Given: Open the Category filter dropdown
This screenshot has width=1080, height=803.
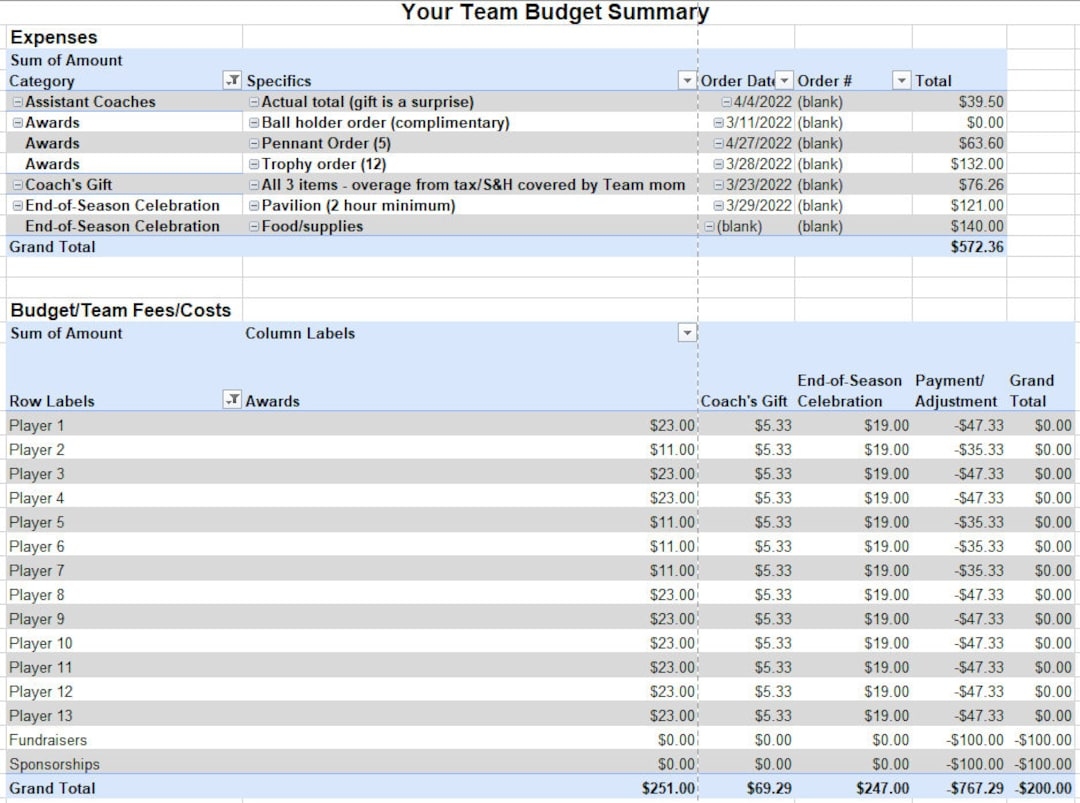Looking at the screenshot, I should [231, 81].
